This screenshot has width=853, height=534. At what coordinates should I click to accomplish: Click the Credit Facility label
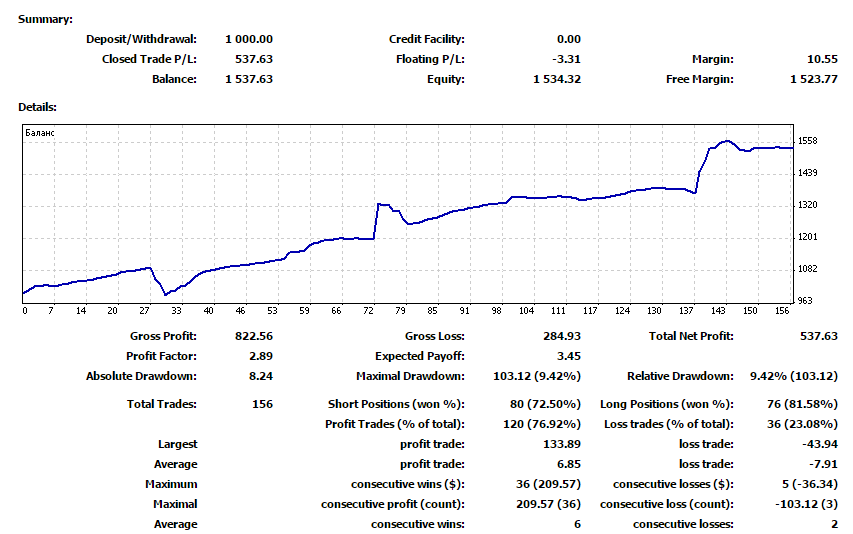pyautogui.click(x=426, y=39)
